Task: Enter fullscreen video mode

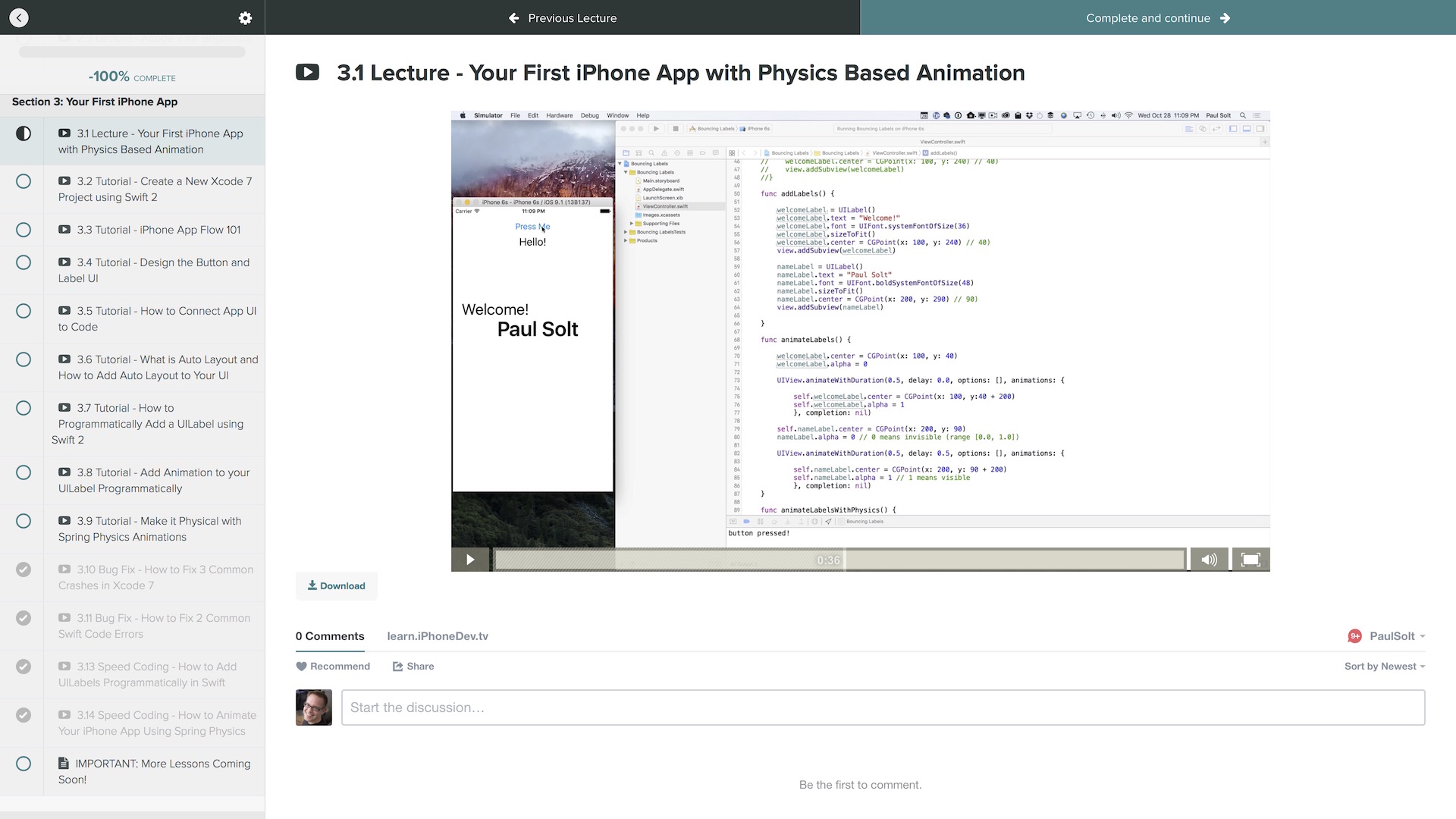Action: point(1250,560)
